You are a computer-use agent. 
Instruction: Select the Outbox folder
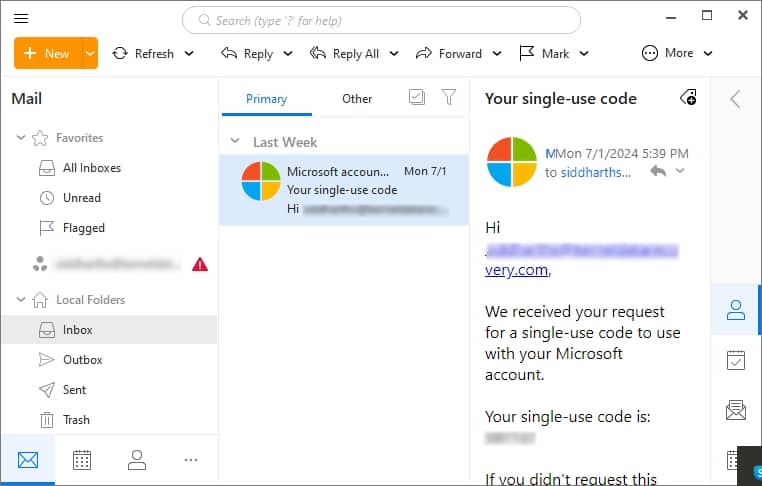109,360
